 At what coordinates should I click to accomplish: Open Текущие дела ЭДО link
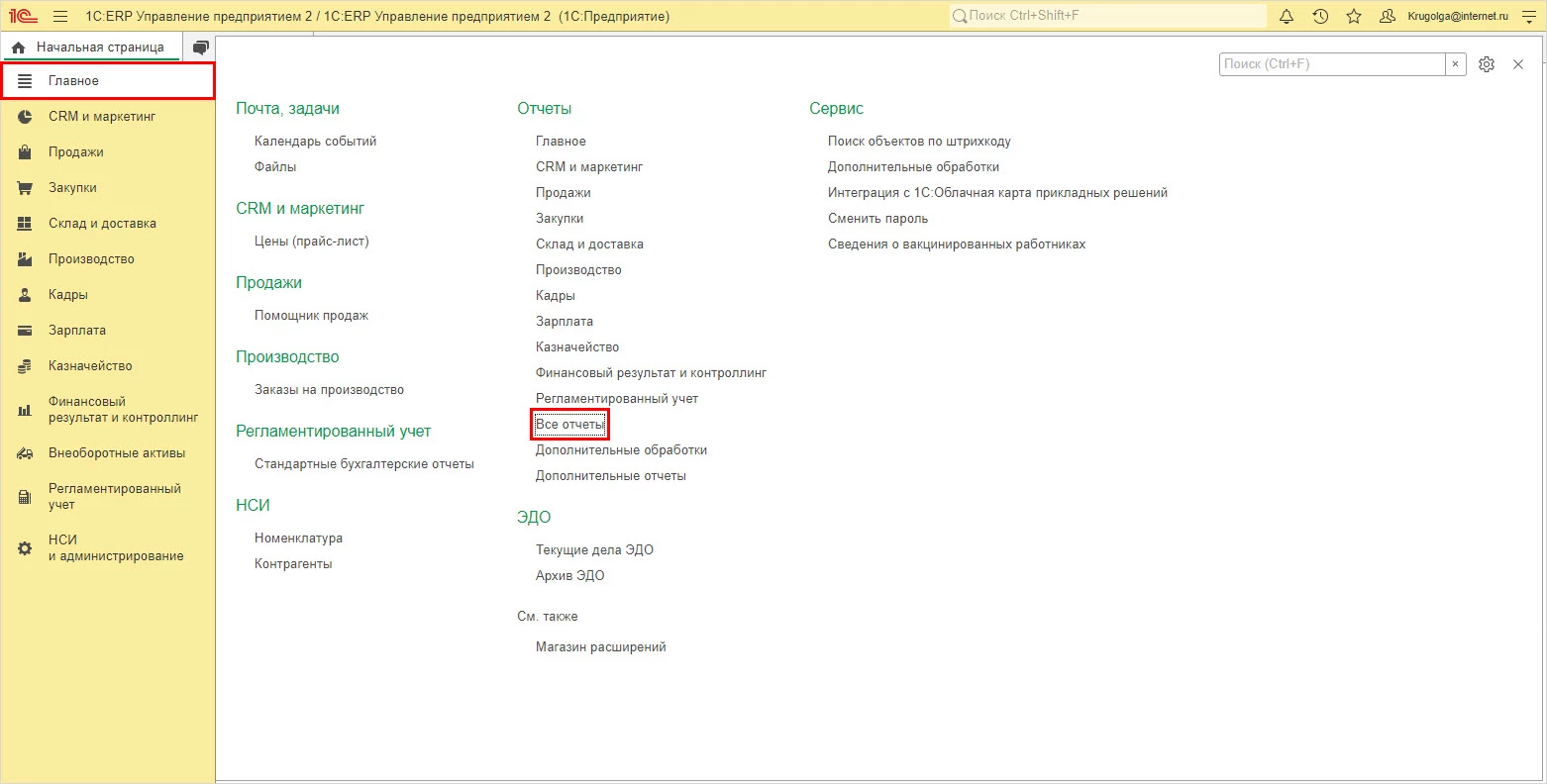click(x=594, y=550)
